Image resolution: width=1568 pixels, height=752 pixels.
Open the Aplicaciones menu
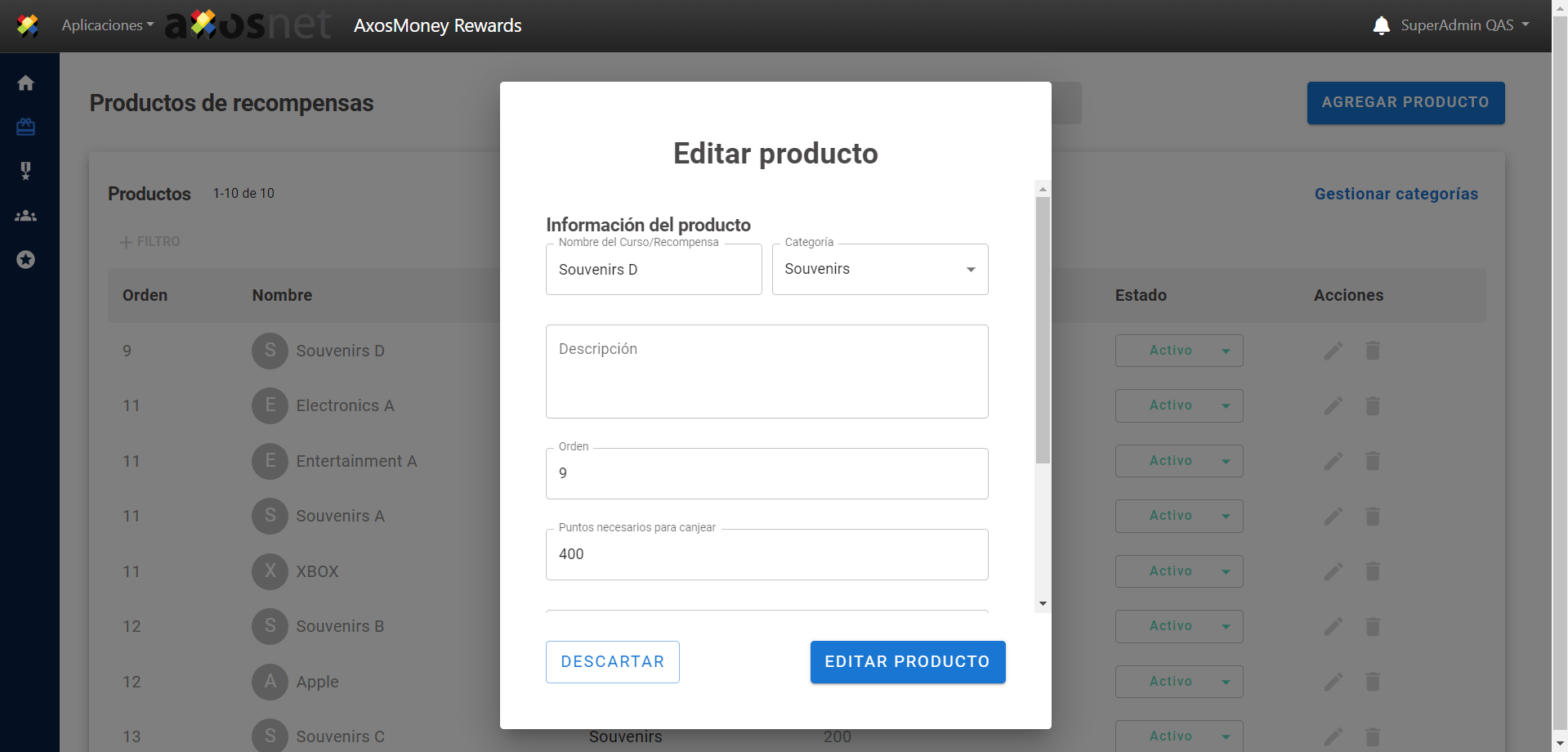point(107,25)
